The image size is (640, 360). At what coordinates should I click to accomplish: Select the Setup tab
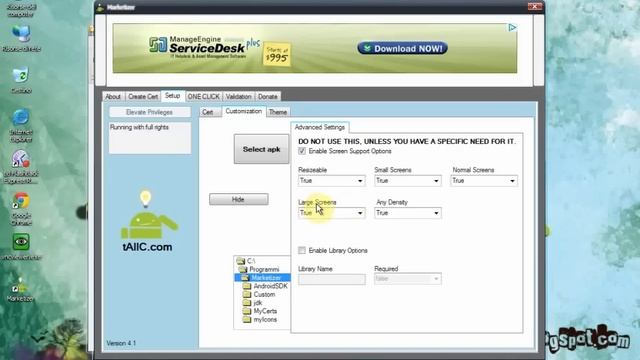pyautogui.click(x=173, y=96)
